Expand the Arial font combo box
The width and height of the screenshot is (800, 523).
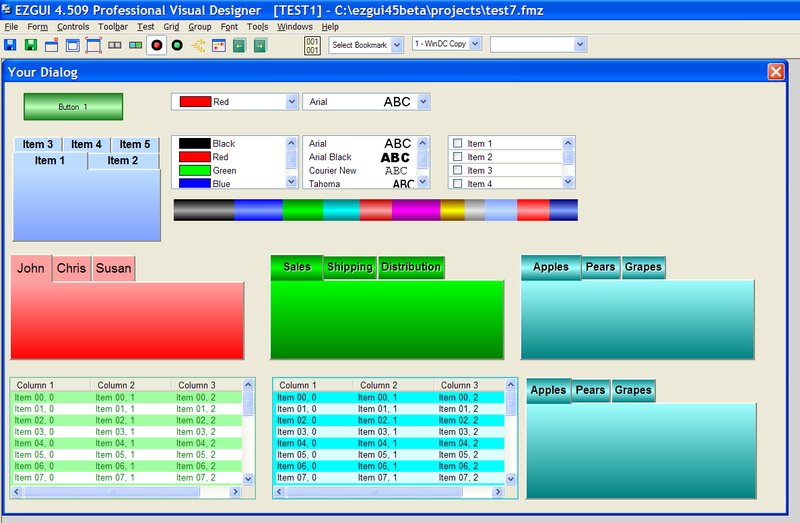(x=423, y=102)
